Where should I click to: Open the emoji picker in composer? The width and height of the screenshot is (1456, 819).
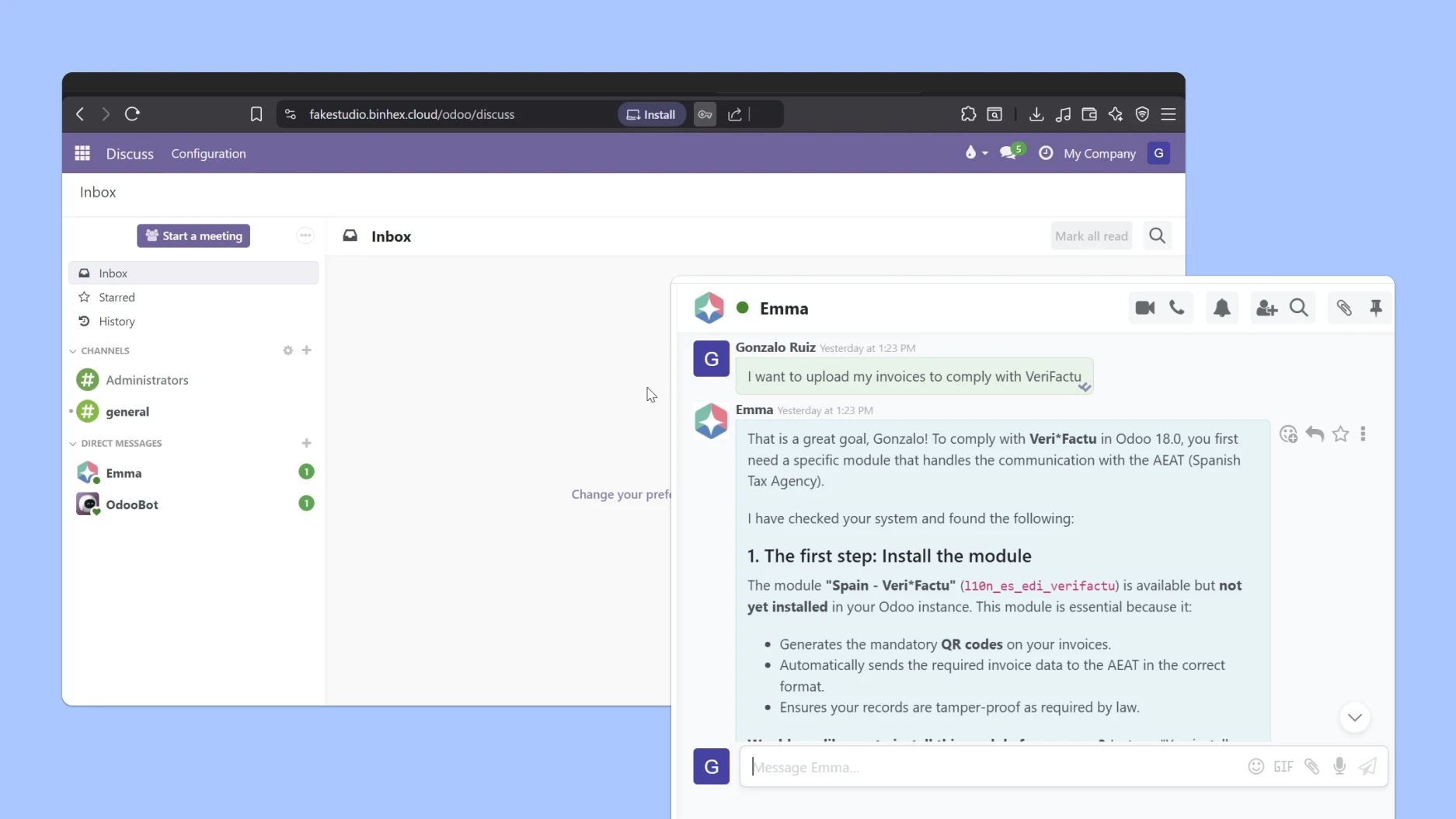(x=1256, y=766)
